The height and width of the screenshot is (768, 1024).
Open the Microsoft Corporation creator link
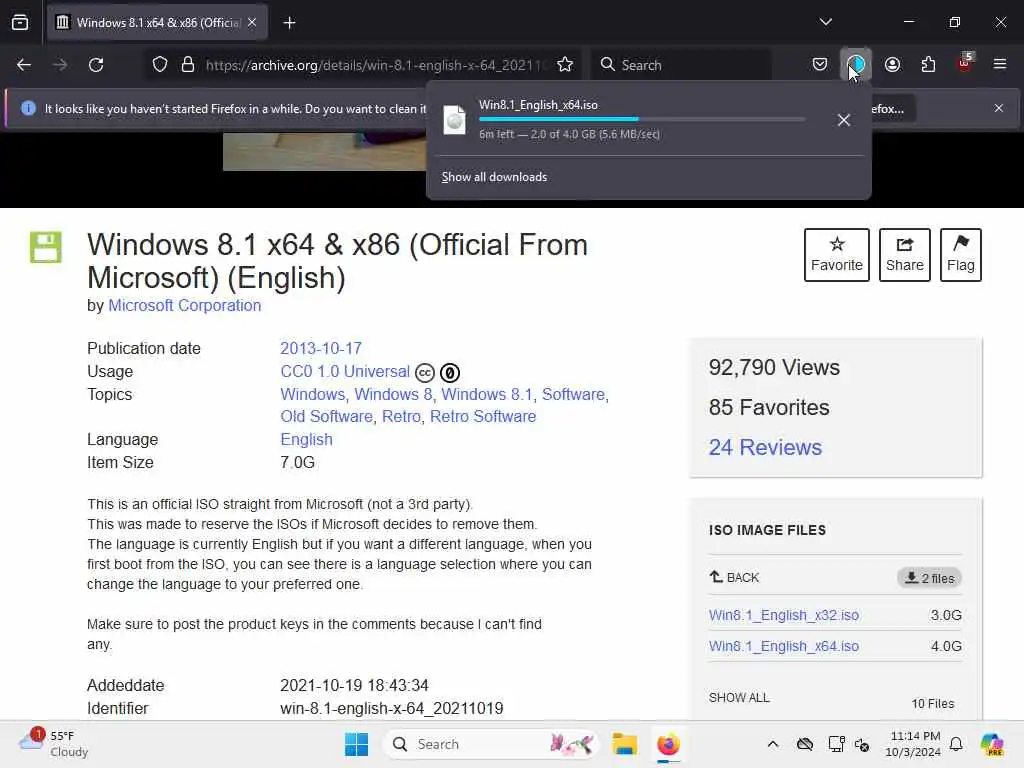coord(185,306)
